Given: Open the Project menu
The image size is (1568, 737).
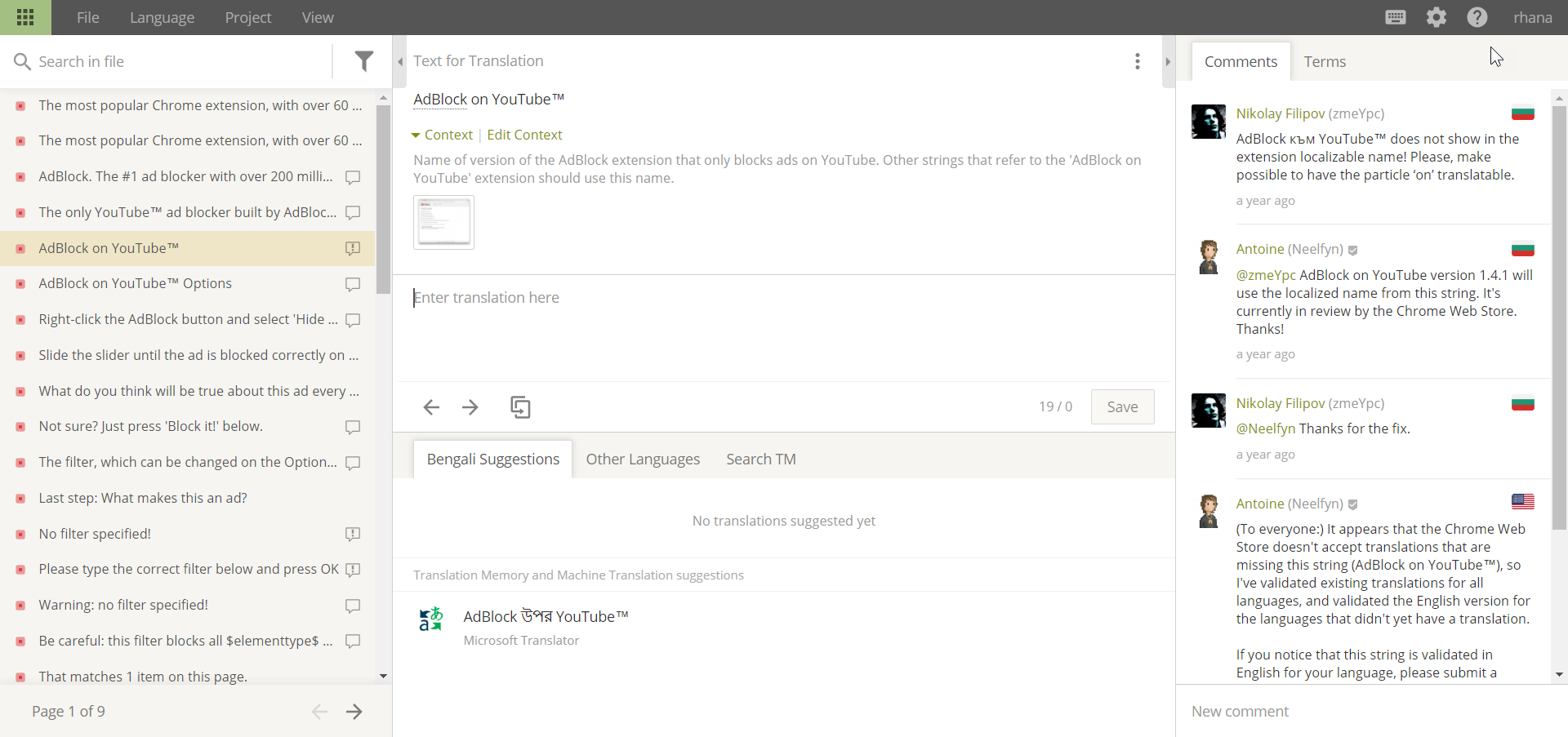Looking at the screenshot, I should click(248, 17).
